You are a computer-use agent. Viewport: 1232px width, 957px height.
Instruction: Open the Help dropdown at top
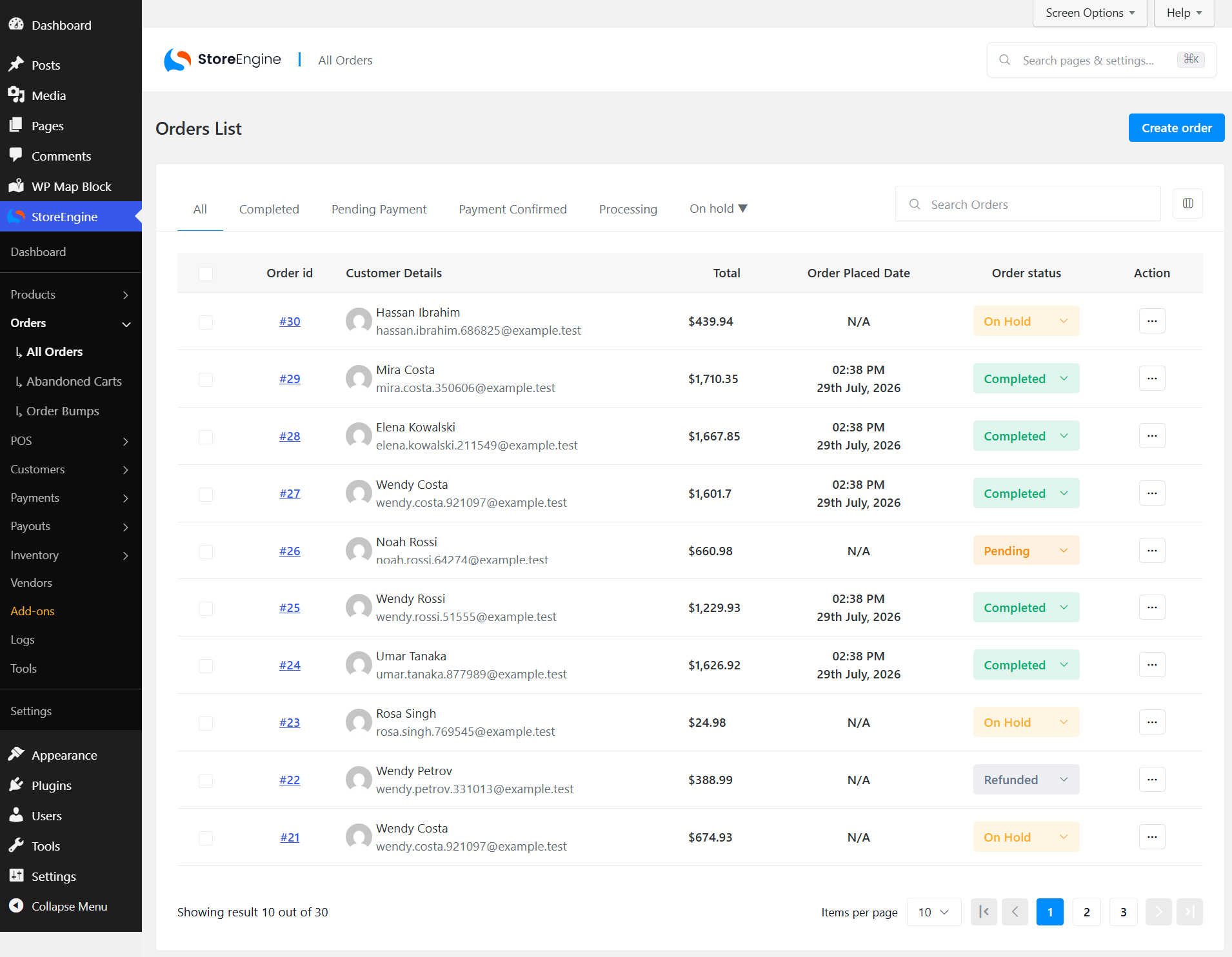tap(1184, 13)
